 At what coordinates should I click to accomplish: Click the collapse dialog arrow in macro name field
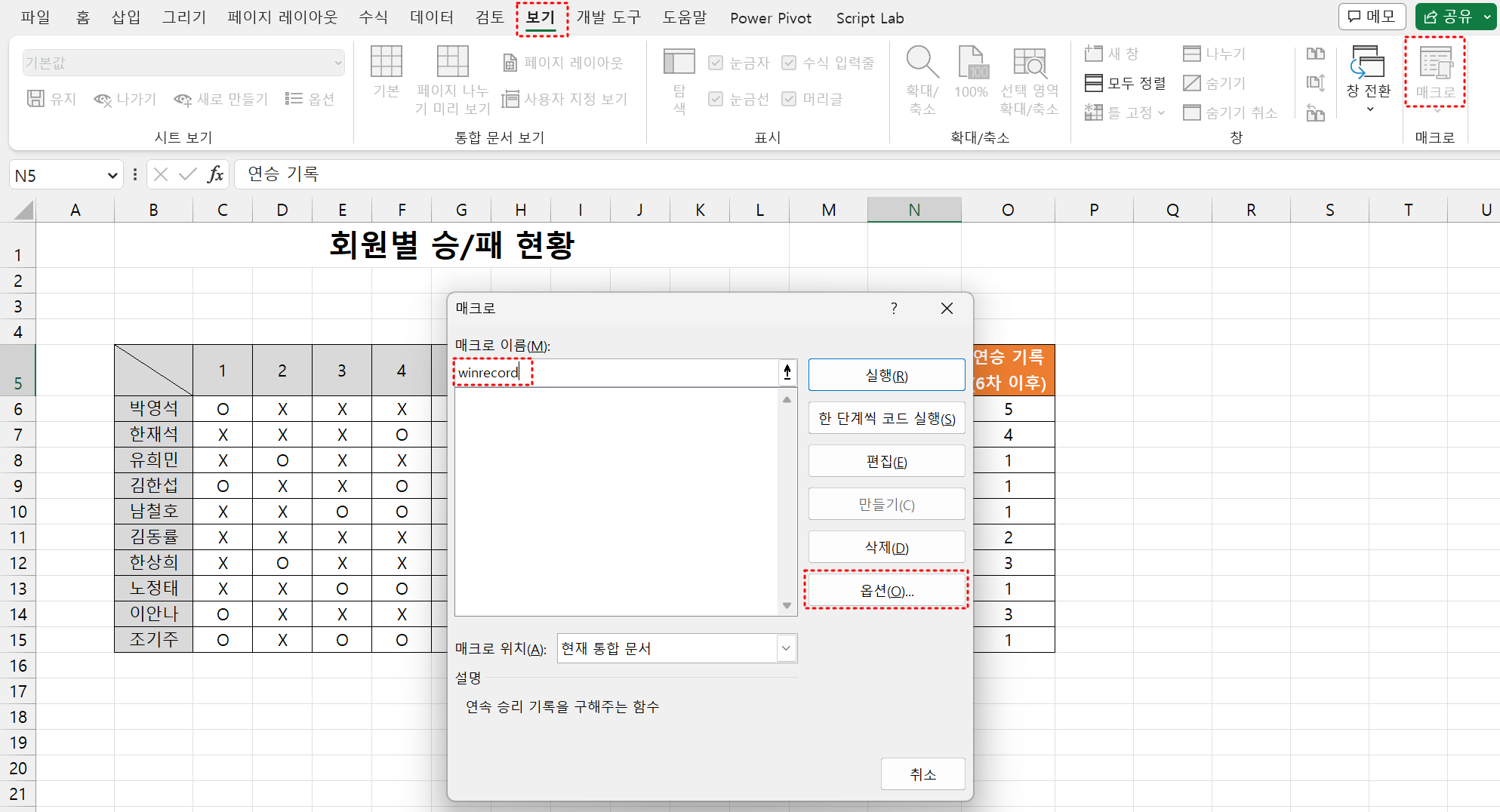(787, 372)
